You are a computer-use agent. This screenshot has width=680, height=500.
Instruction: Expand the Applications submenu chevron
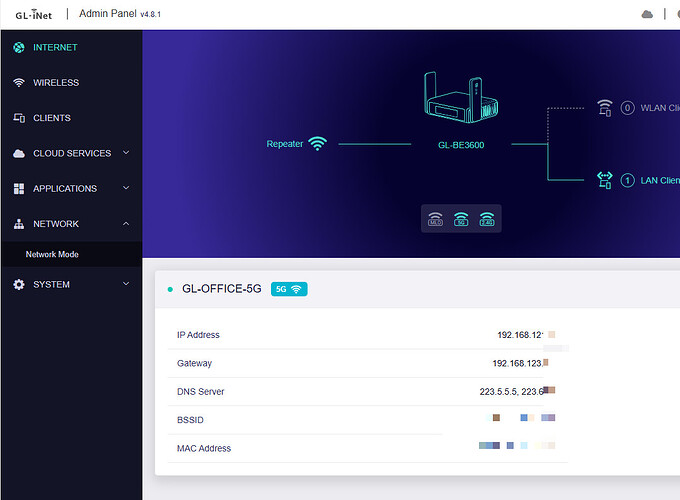(126, 188)
